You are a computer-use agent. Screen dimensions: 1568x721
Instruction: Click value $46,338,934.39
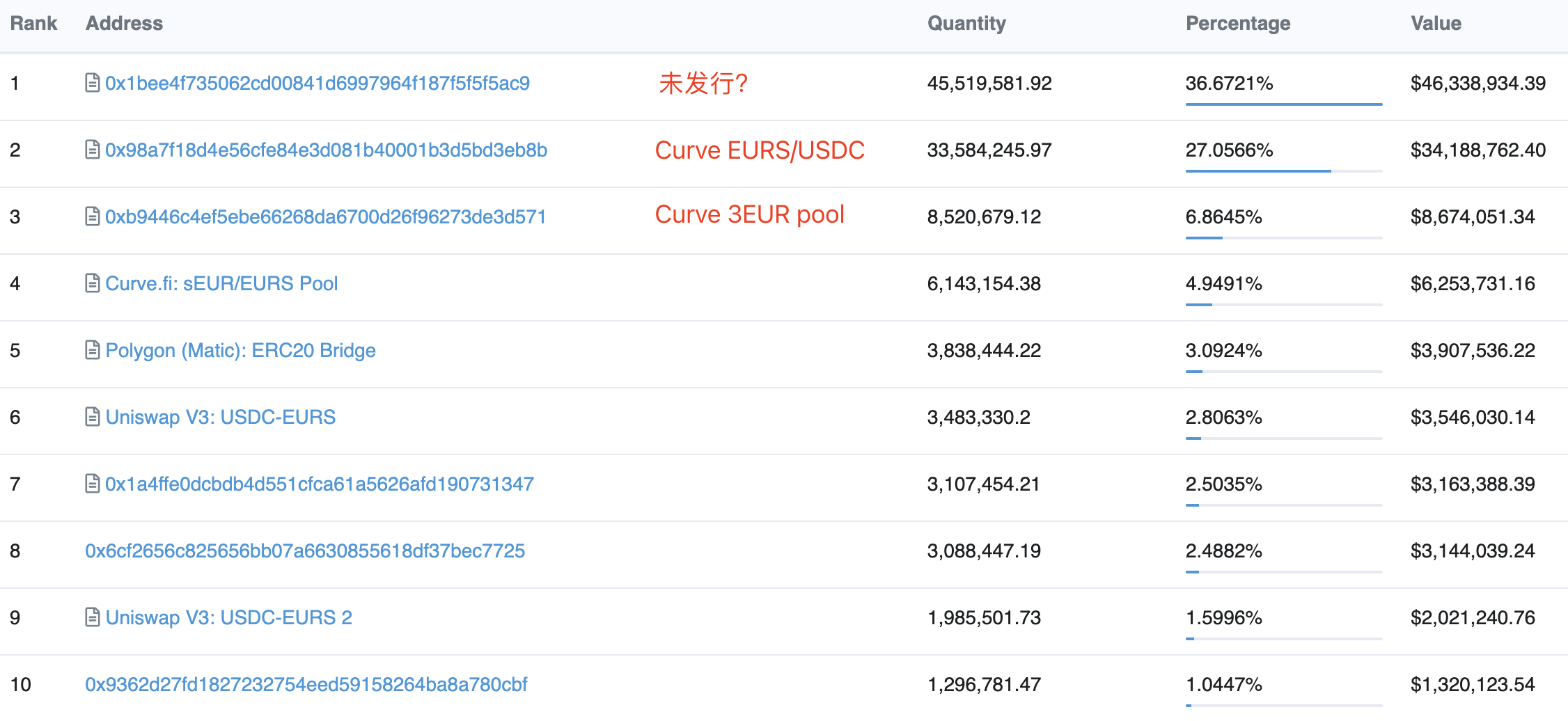[x=1478, y=84]
